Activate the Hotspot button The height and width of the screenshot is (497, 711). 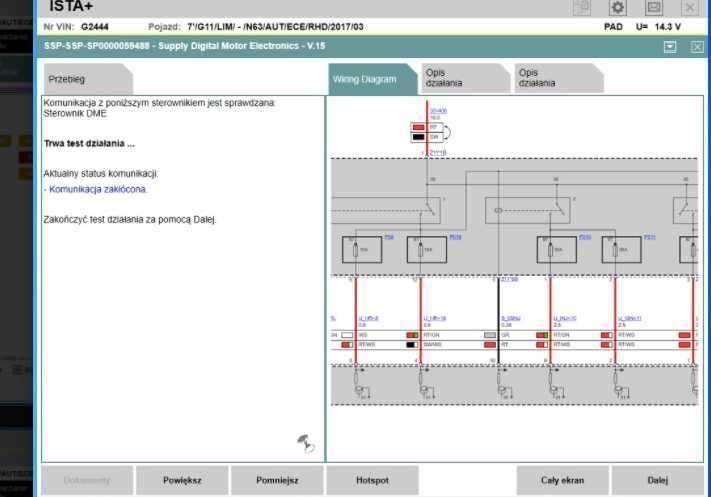372,480
